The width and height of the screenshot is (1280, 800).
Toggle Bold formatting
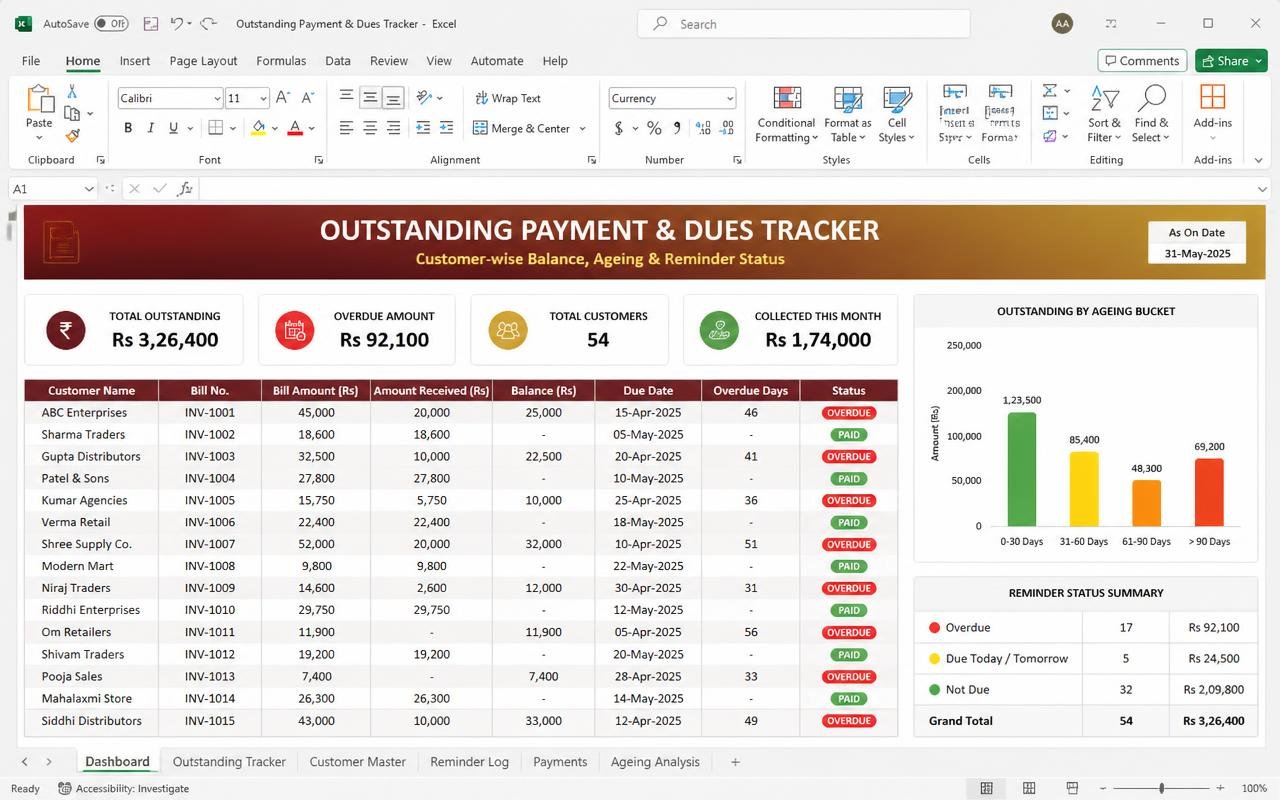tap(128, 128)
